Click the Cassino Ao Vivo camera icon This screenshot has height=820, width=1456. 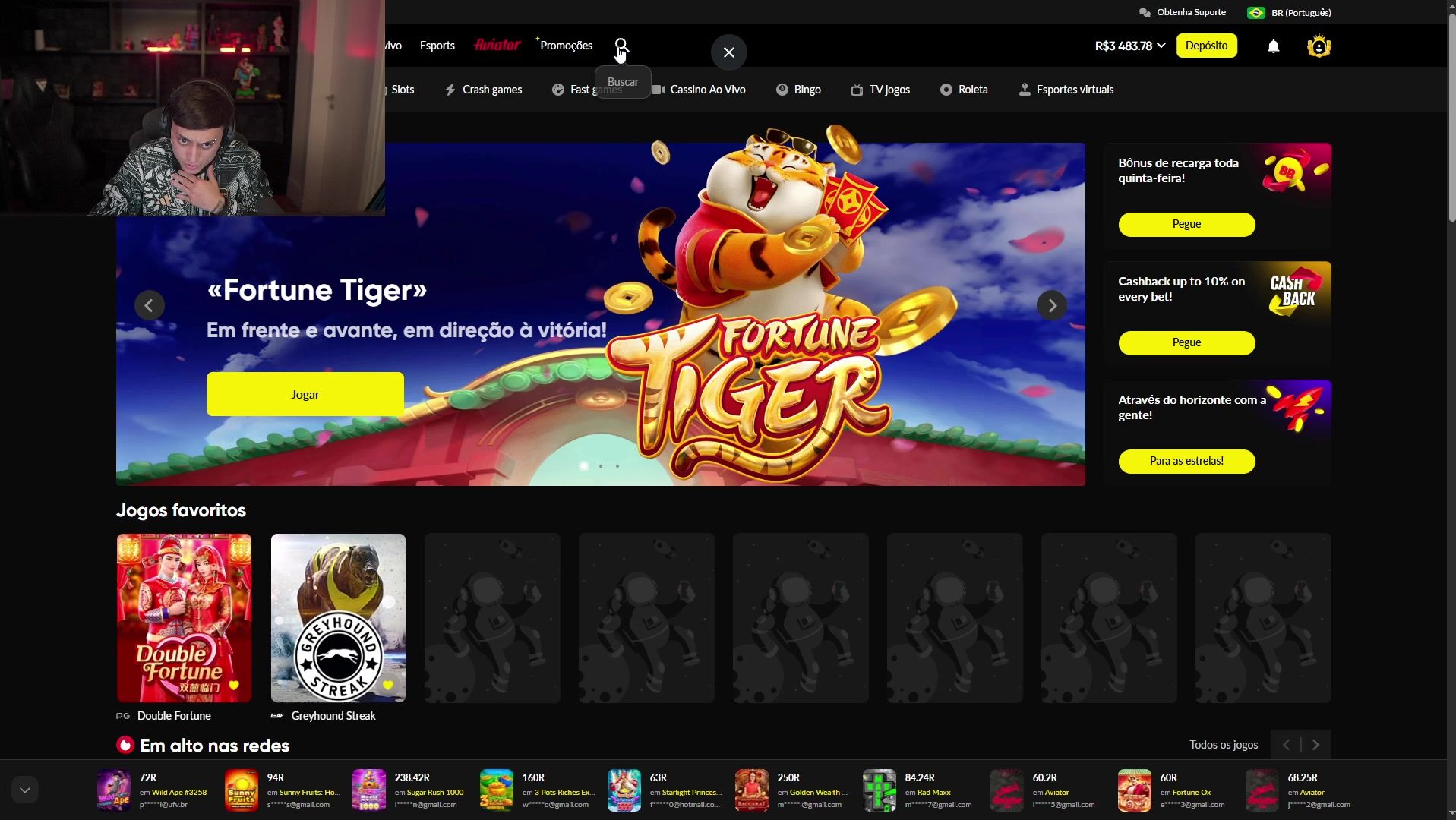pyautogui.click(x=658, y=90)
